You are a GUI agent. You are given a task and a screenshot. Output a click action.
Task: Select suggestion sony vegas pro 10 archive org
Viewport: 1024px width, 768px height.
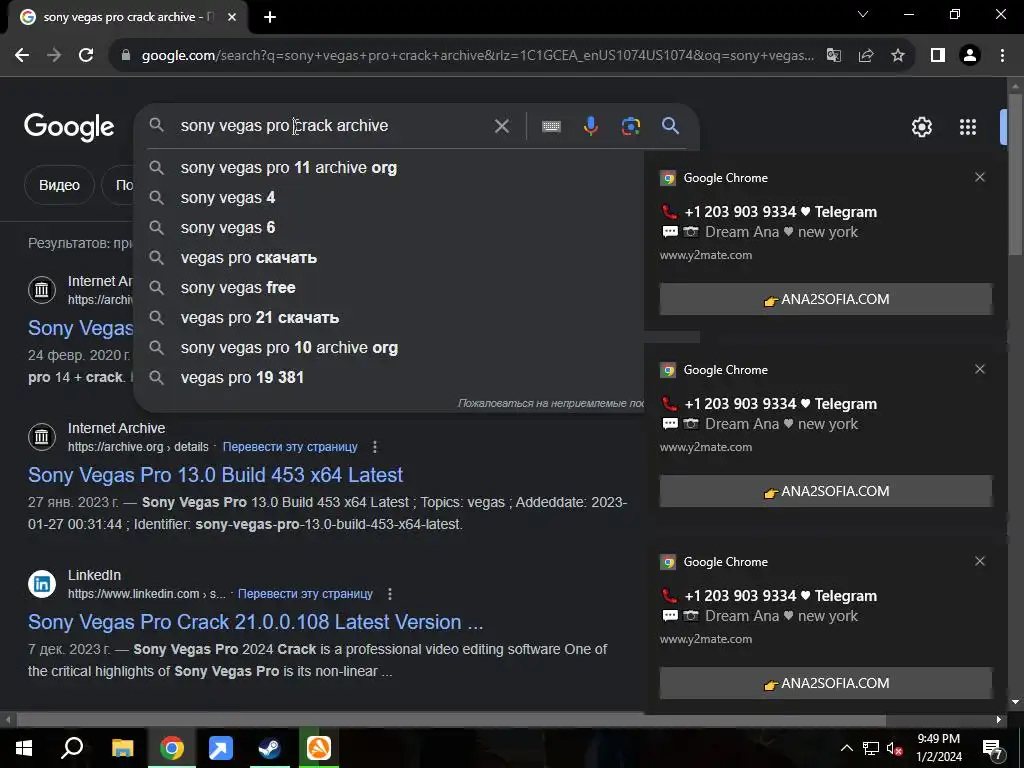[x=389, y=348]
